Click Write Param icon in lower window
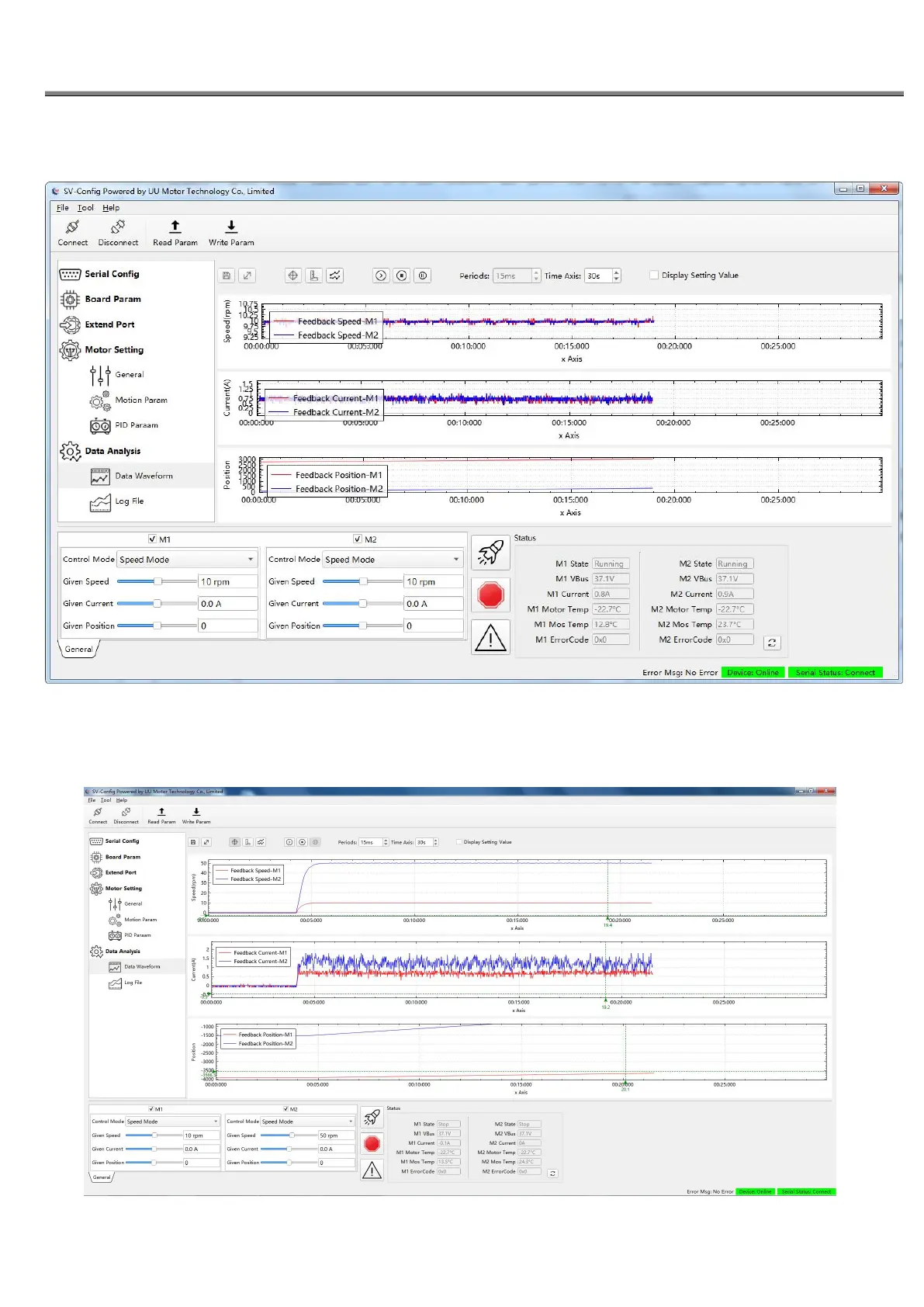 [x=196, y=812]
